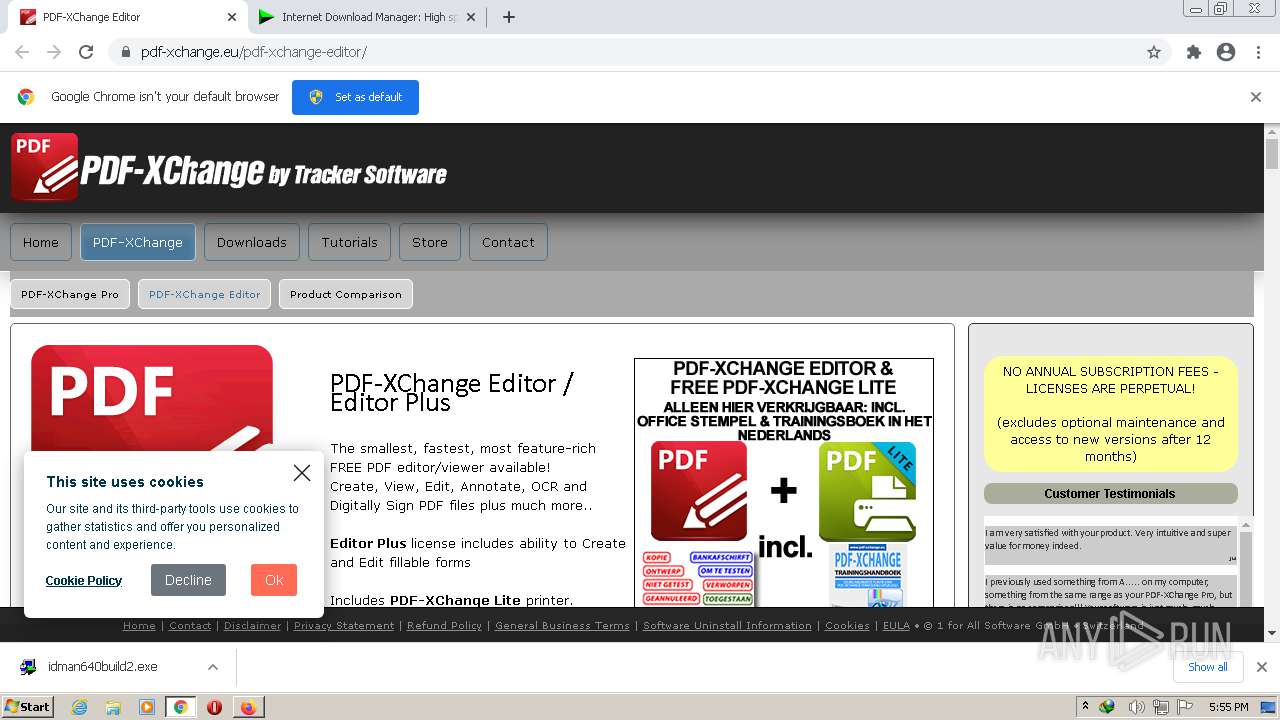Select the PDF-XChange Pro sub-tab

(70, 294)
